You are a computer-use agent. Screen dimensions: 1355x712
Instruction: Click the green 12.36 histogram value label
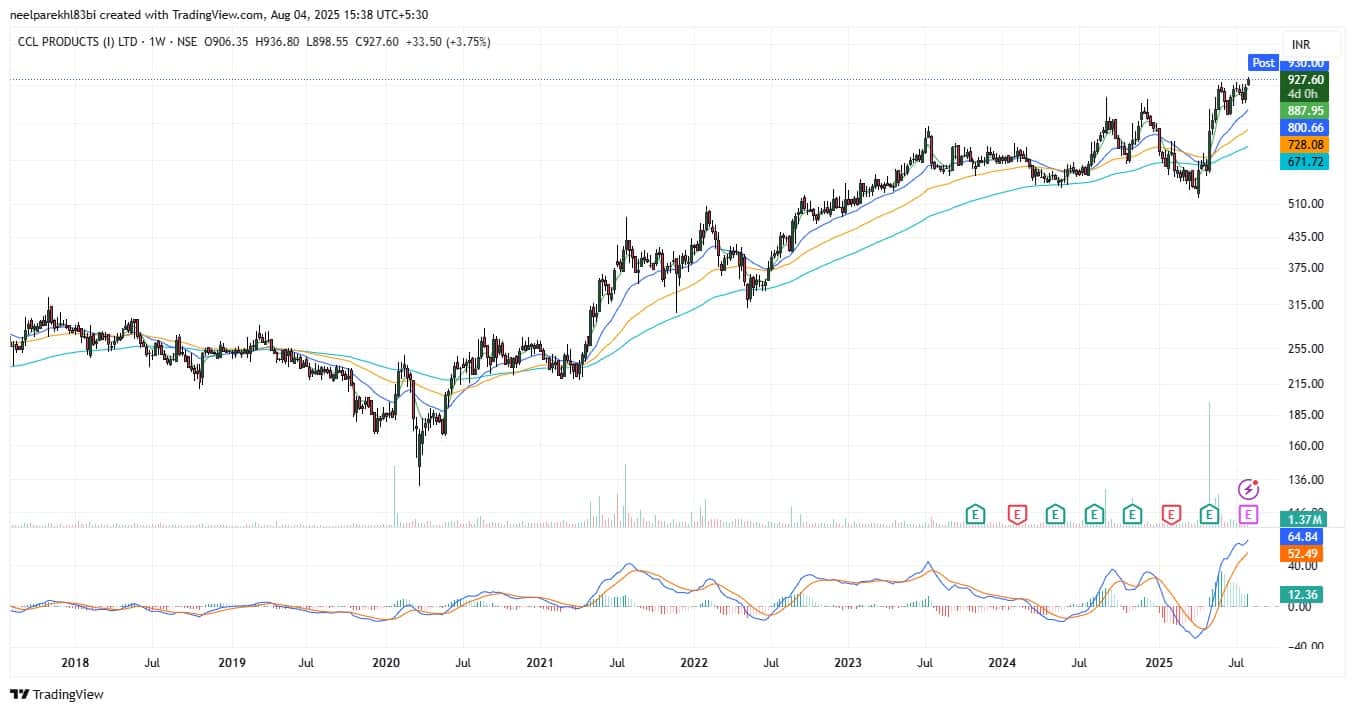[1306, 596]
